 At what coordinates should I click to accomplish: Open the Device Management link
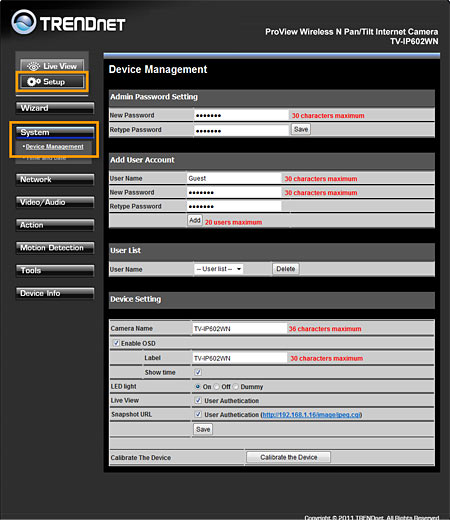55,147
